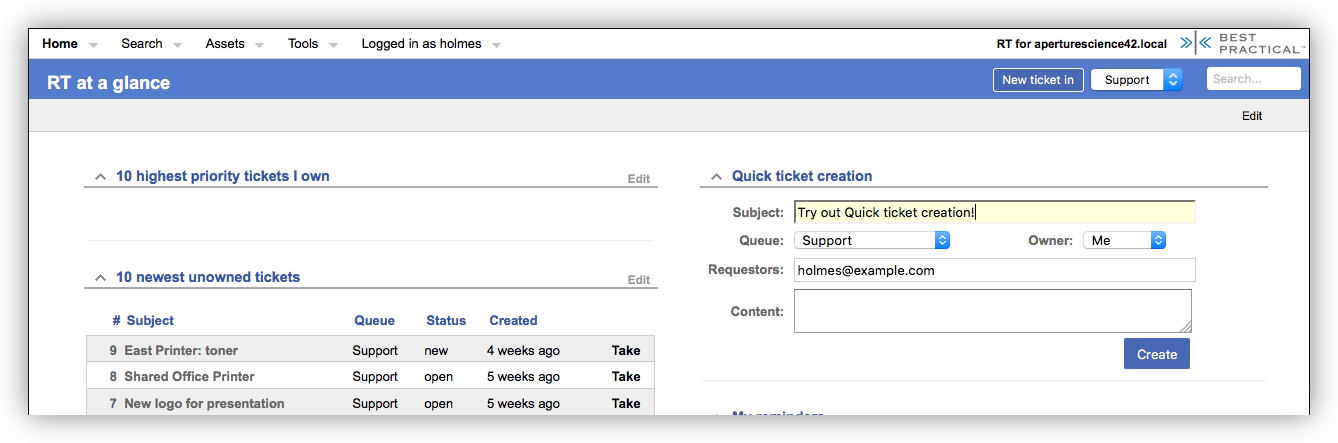Open the Logged in as holmes menu
1338x443 pixels.
pos(421,44)
